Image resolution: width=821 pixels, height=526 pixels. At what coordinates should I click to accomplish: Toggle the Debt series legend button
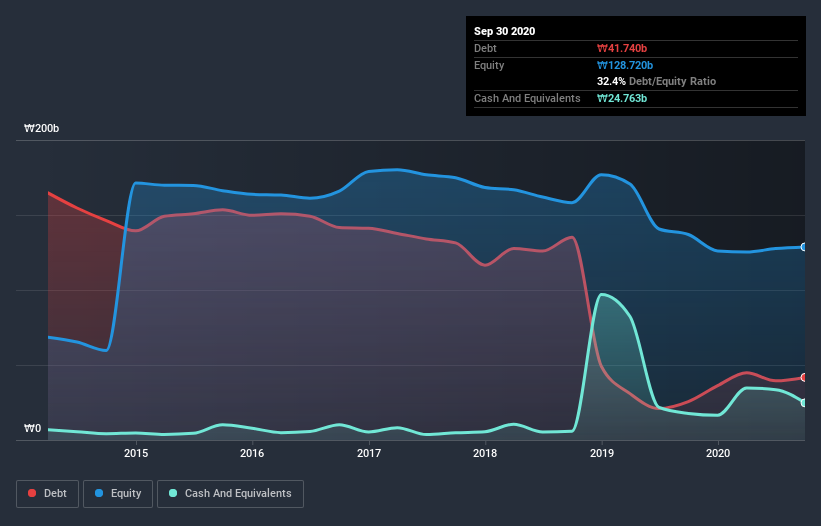pyautogui.click(x=47, y=494)
